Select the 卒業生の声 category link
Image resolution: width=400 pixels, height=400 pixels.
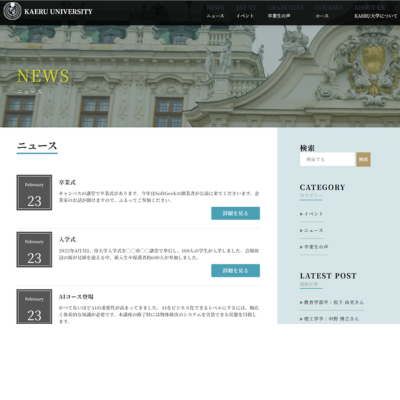click(314, 247)
